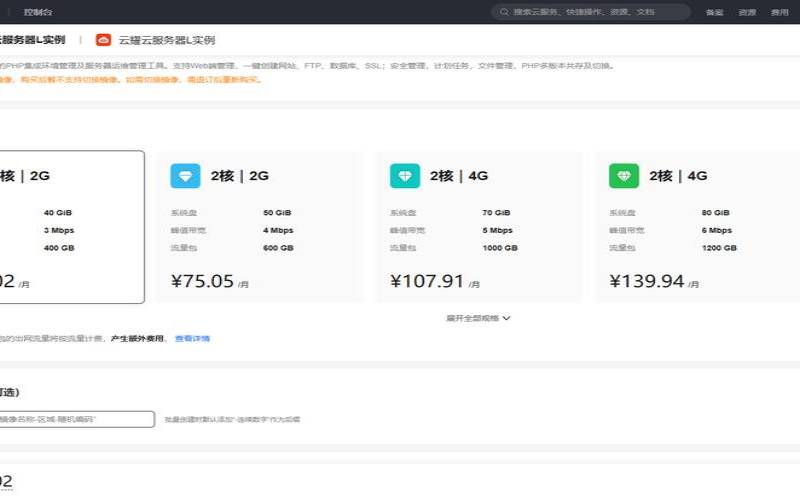800x500 pixels.
Task: Click the 产生额外费用 bold notice text
Action: [137, 338]
